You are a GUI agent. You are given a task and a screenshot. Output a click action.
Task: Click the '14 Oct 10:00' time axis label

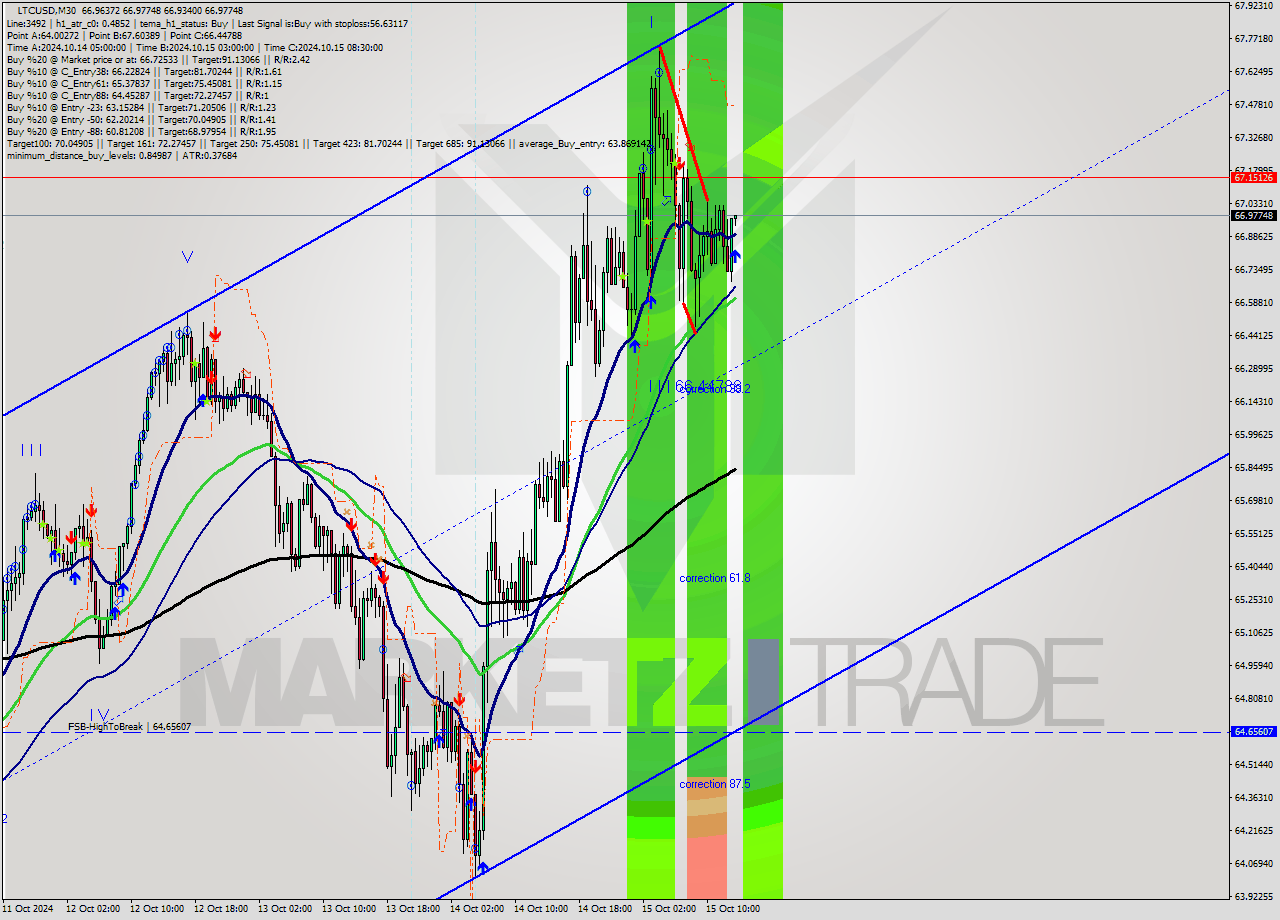coord(540,909)
